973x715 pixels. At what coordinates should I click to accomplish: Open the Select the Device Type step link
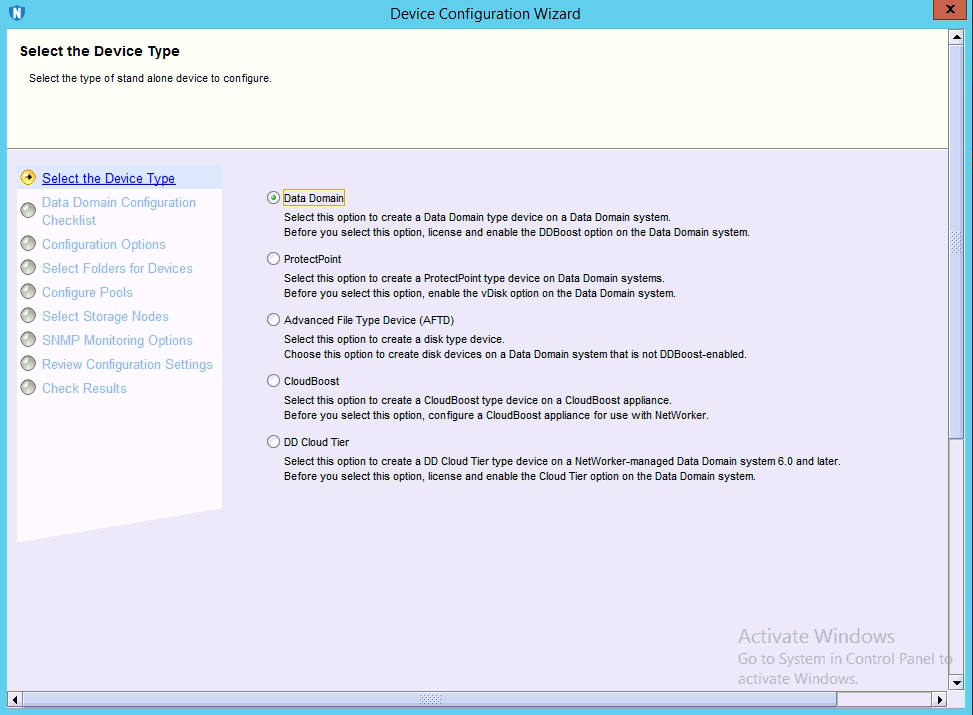tap(108, 178)
